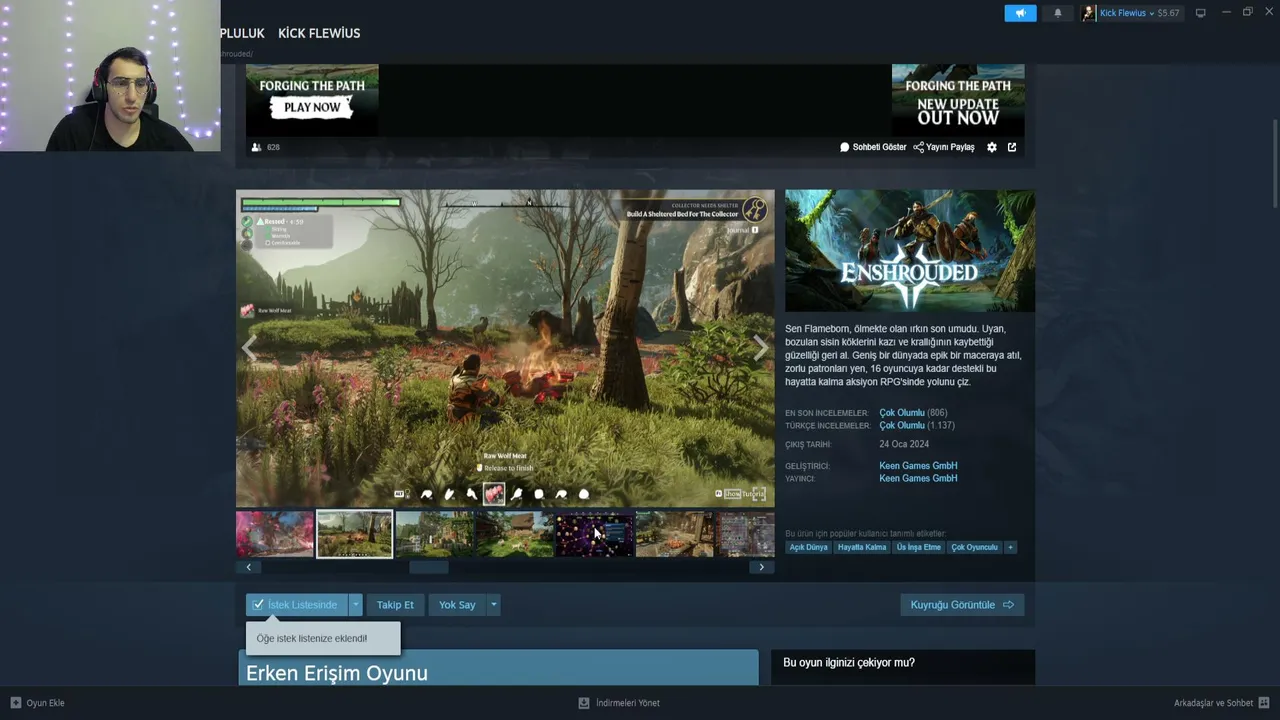Screen dimensions: 1280x720
Task: Click the plus button to add tags
Action: pyautogui.click(x=1010, y=547)
